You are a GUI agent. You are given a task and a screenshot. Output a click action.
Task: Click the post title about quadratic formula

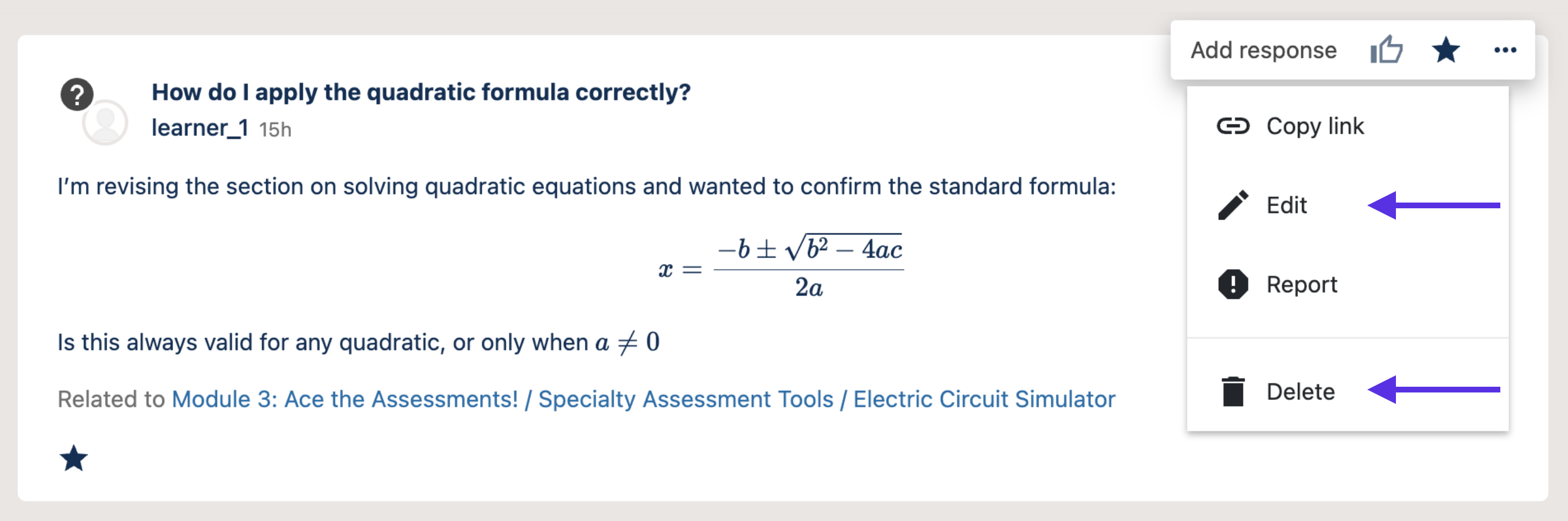[x=420, y=92]
